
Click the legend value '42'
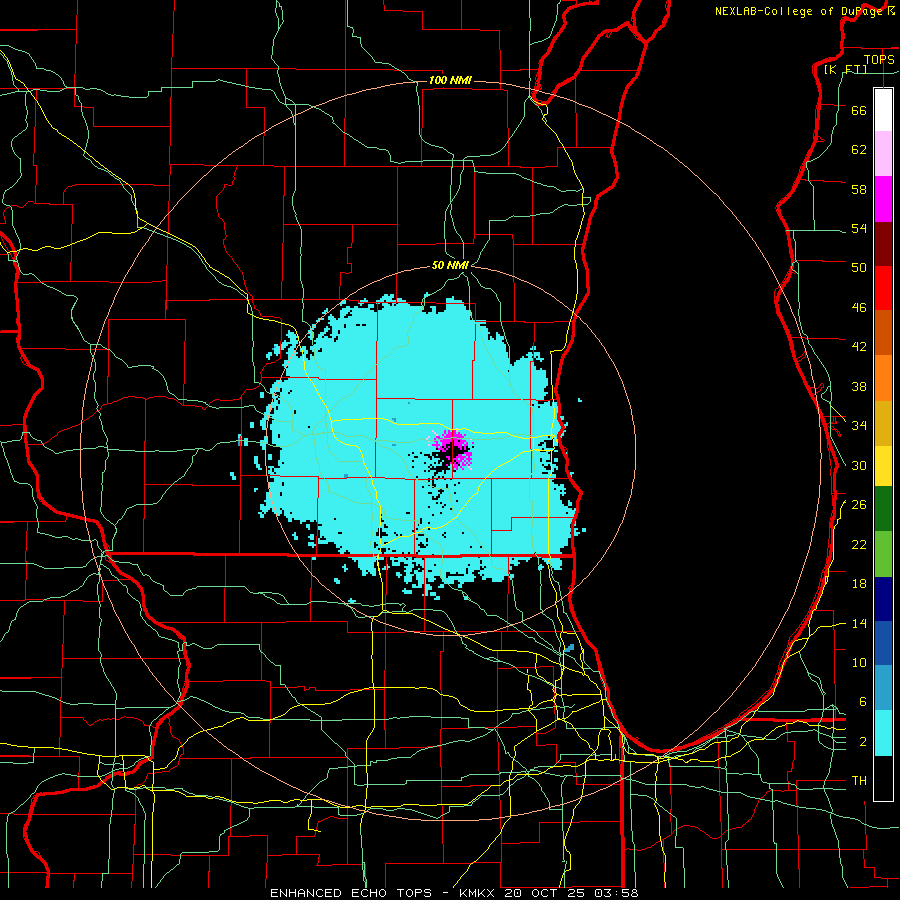[x=859, y=347]
